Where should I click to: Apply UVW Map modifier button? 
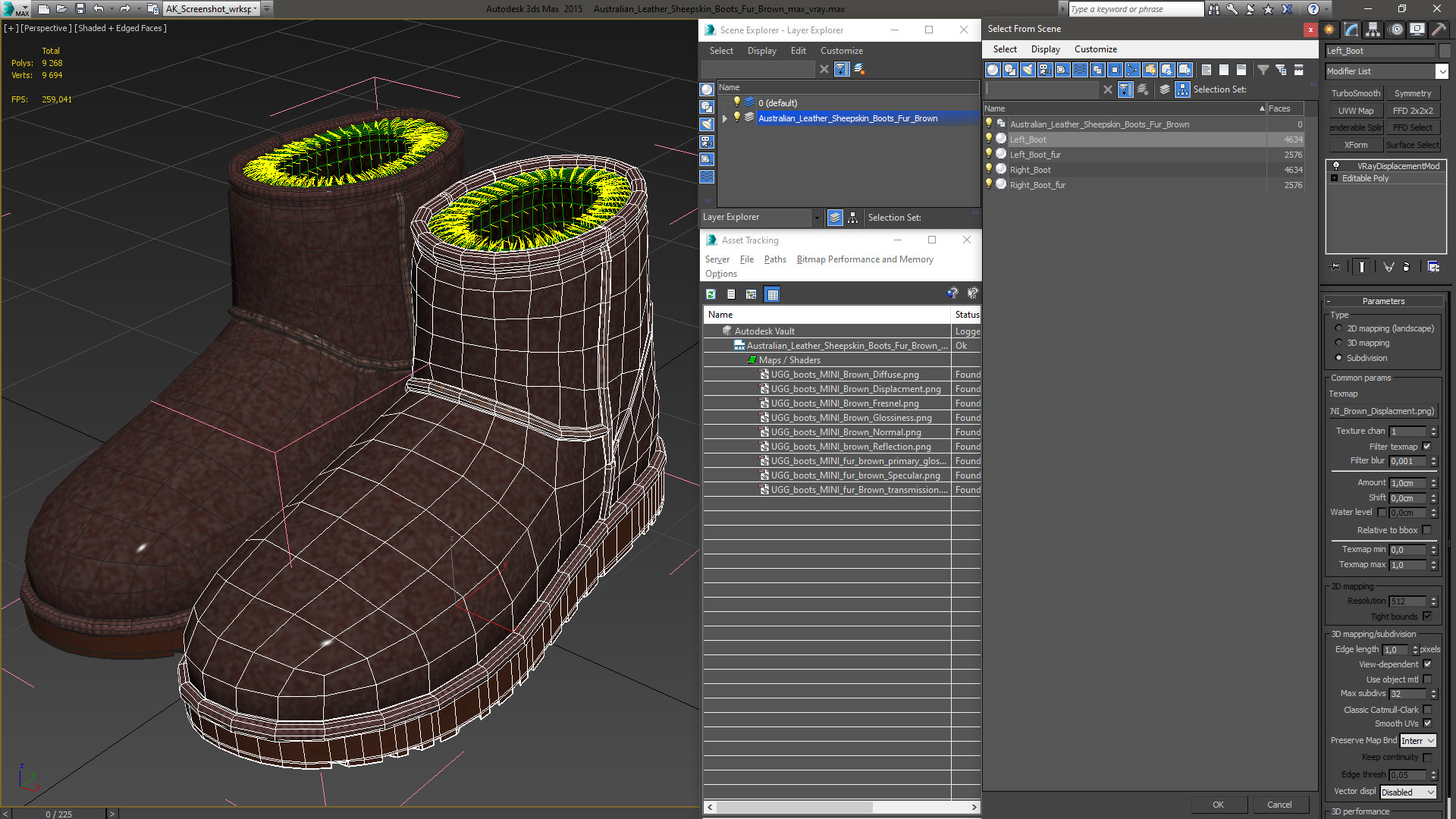(x=1355, y=111)
